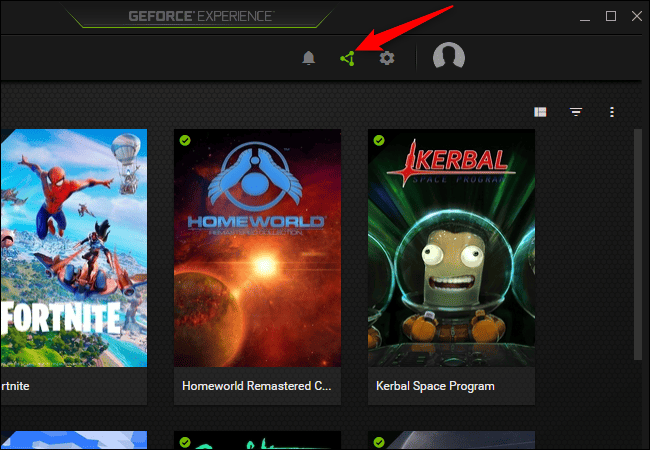Close the GeForce Experience window

(637, 16)
